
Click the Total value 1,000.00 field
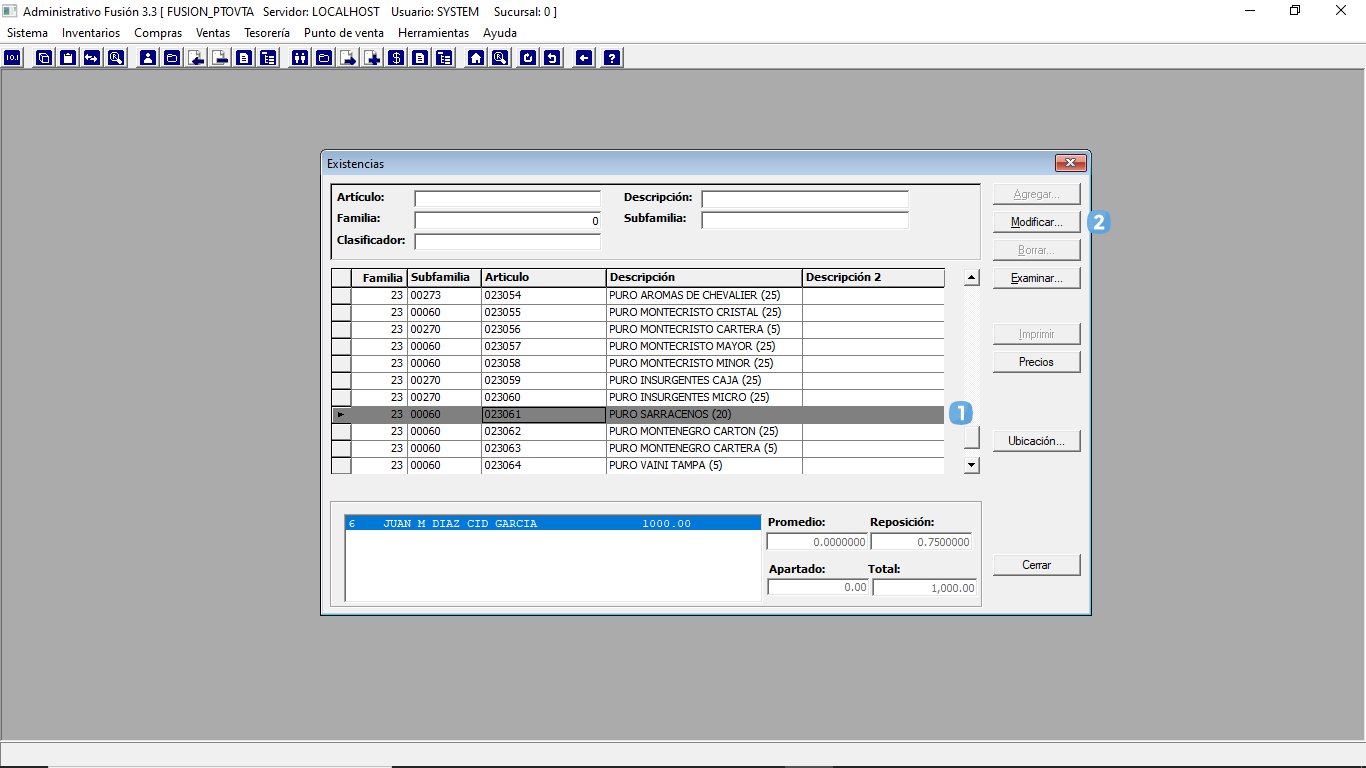[x=925, y=588]
